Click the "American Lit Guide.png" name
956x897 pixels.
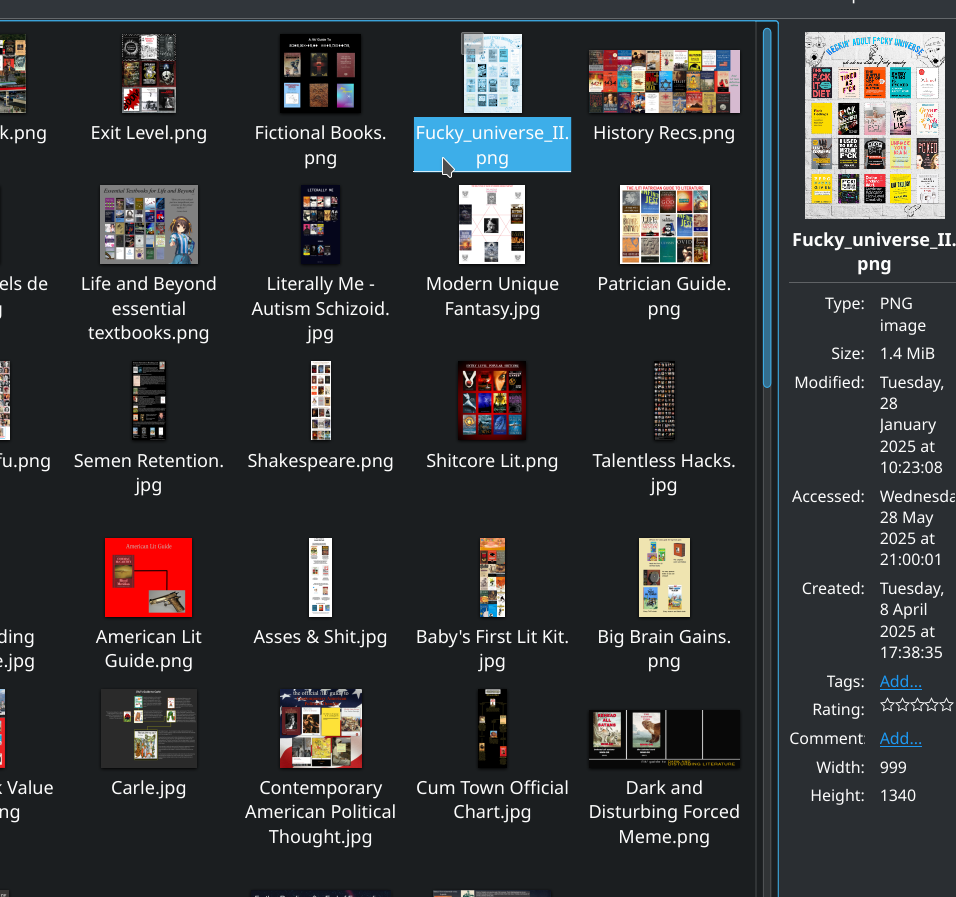149,649
